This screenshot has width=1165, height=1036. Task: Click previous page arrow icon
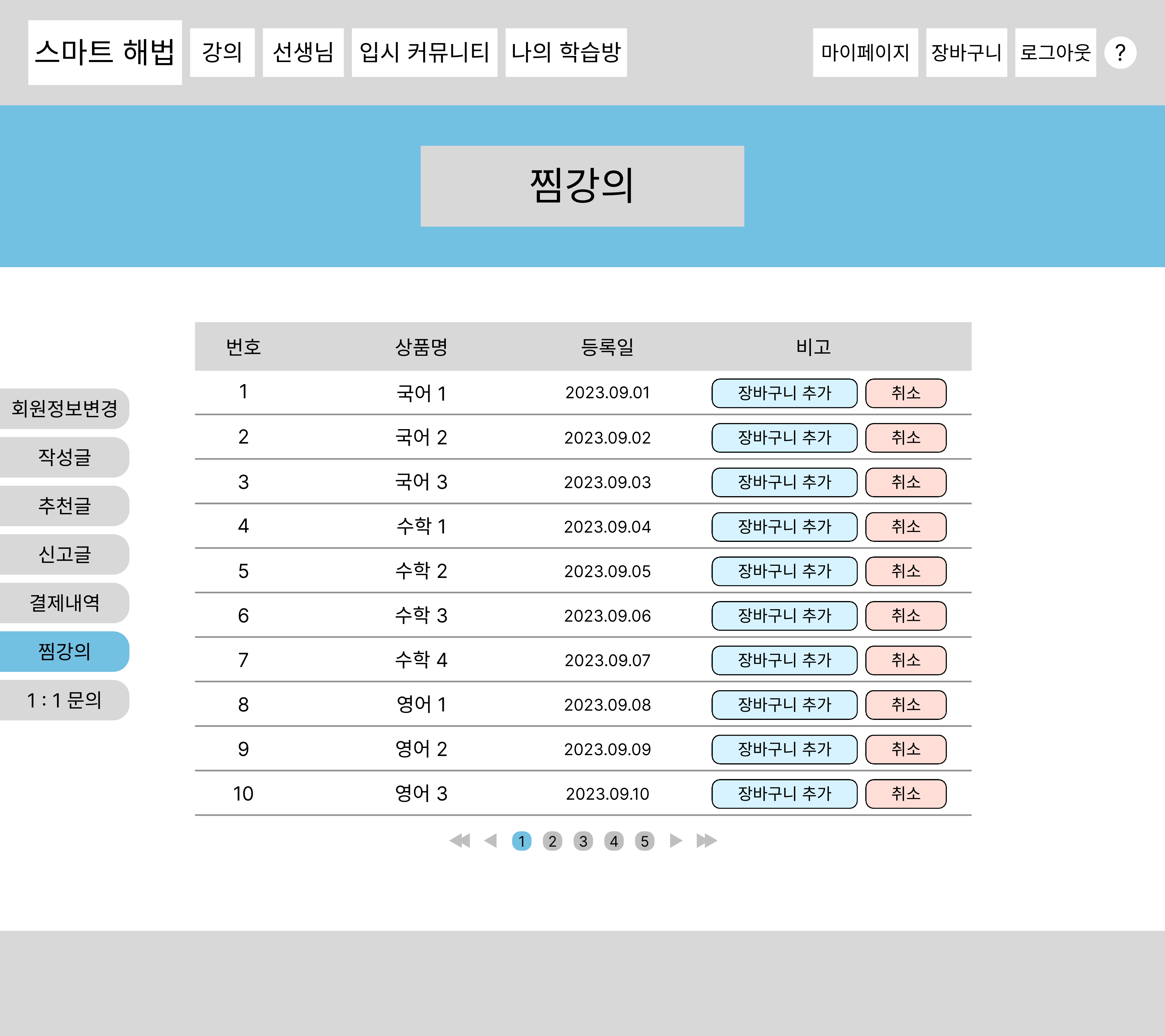tap(490, 841)
